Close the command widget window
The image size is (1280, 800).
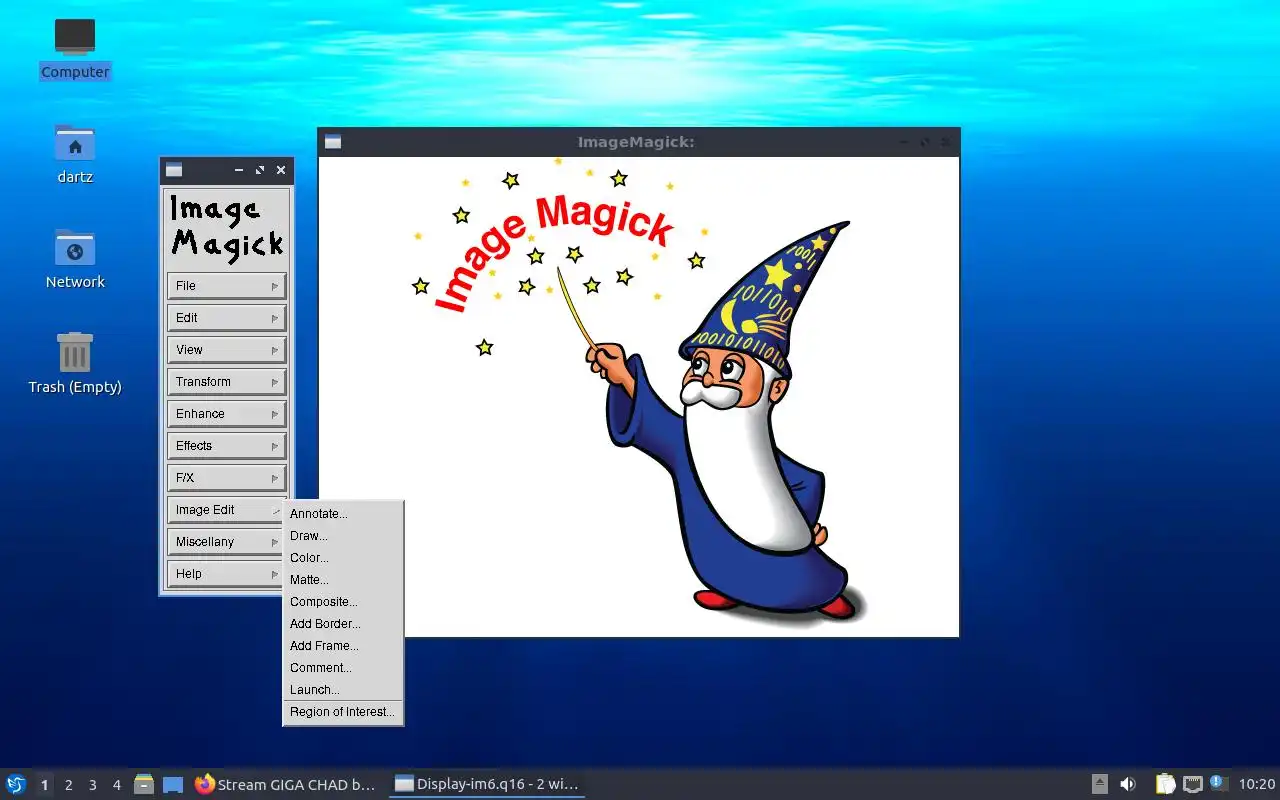pos(281,170)
